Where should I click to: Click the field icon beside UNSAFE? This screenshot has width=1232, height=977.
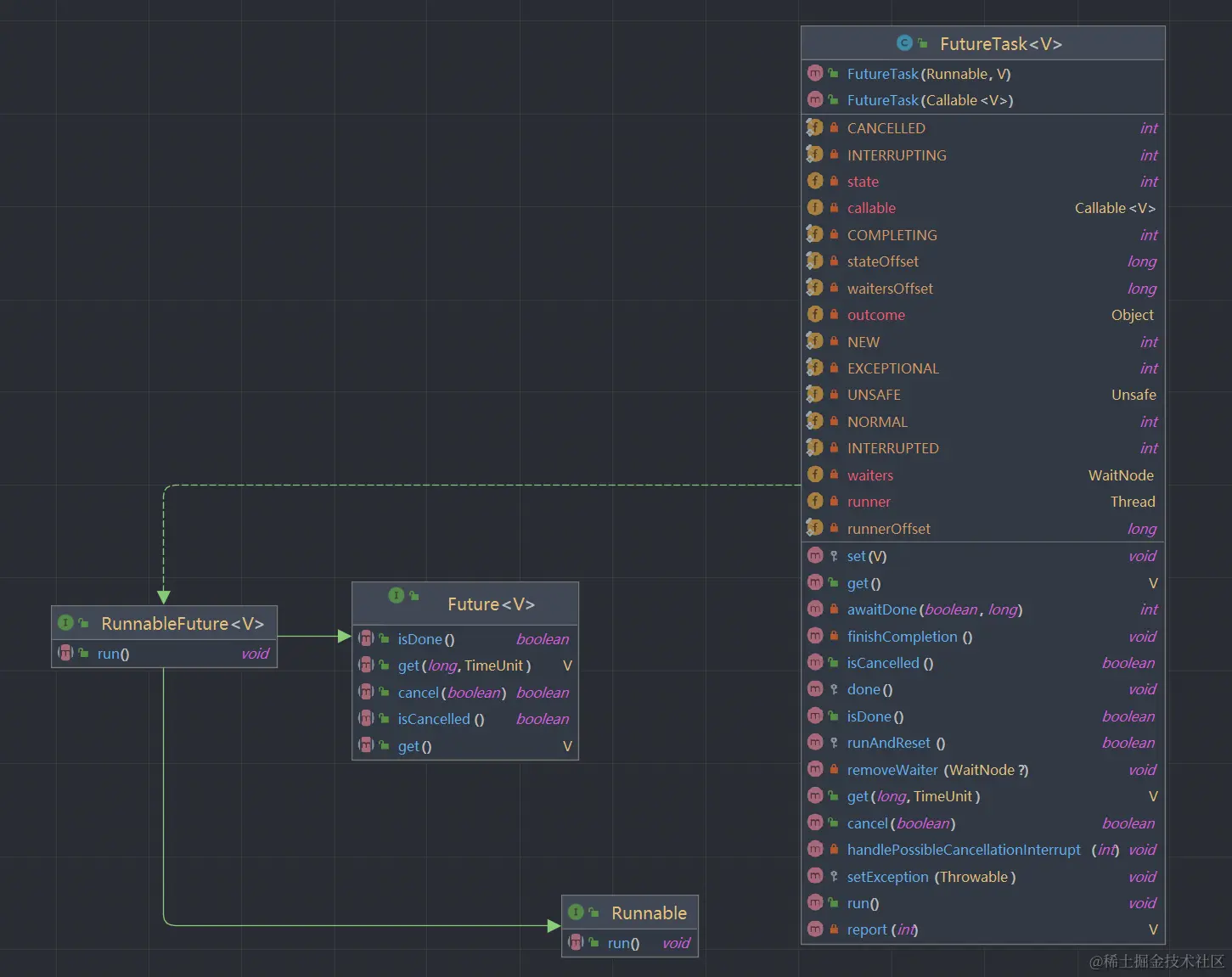coord(815,395)
